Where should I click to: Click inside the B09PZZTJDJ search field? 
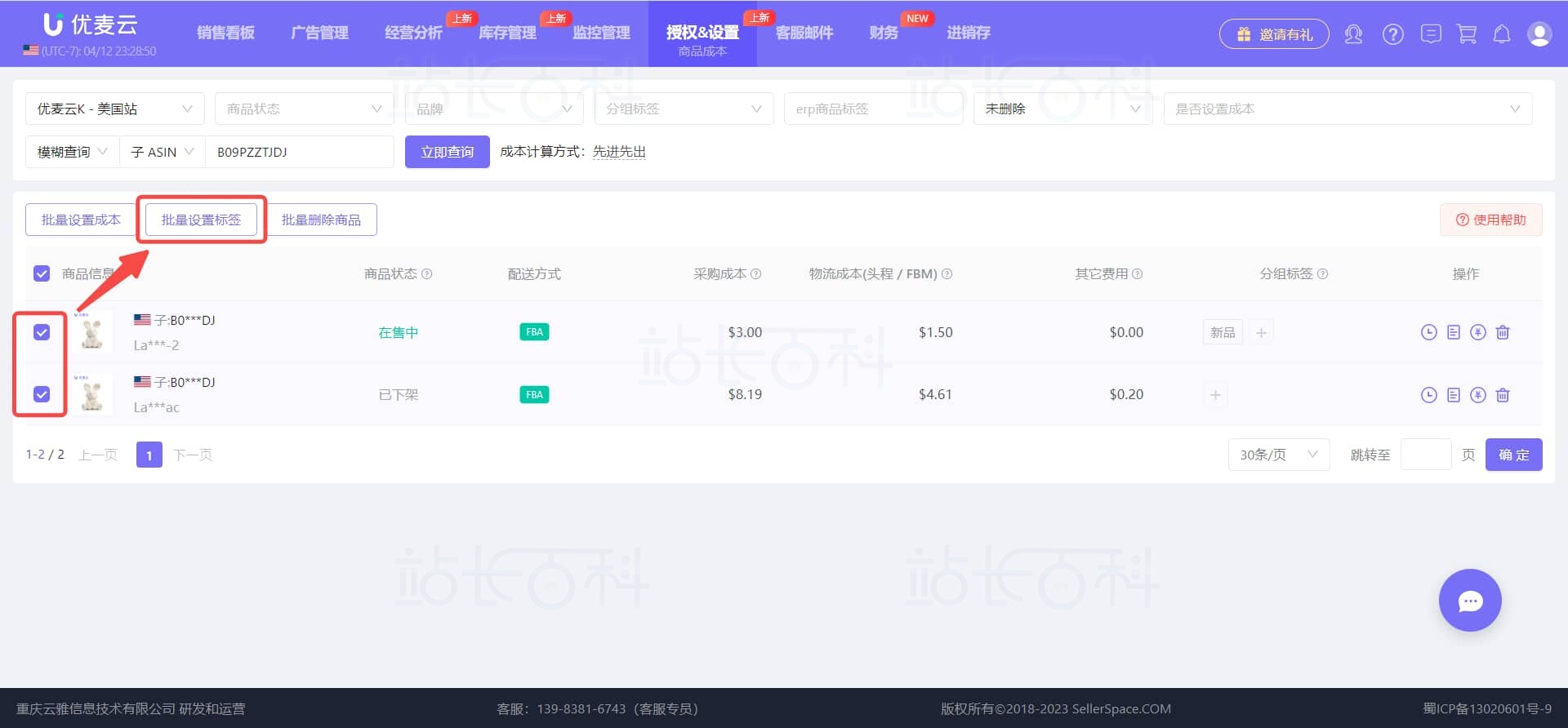point(300,152)
